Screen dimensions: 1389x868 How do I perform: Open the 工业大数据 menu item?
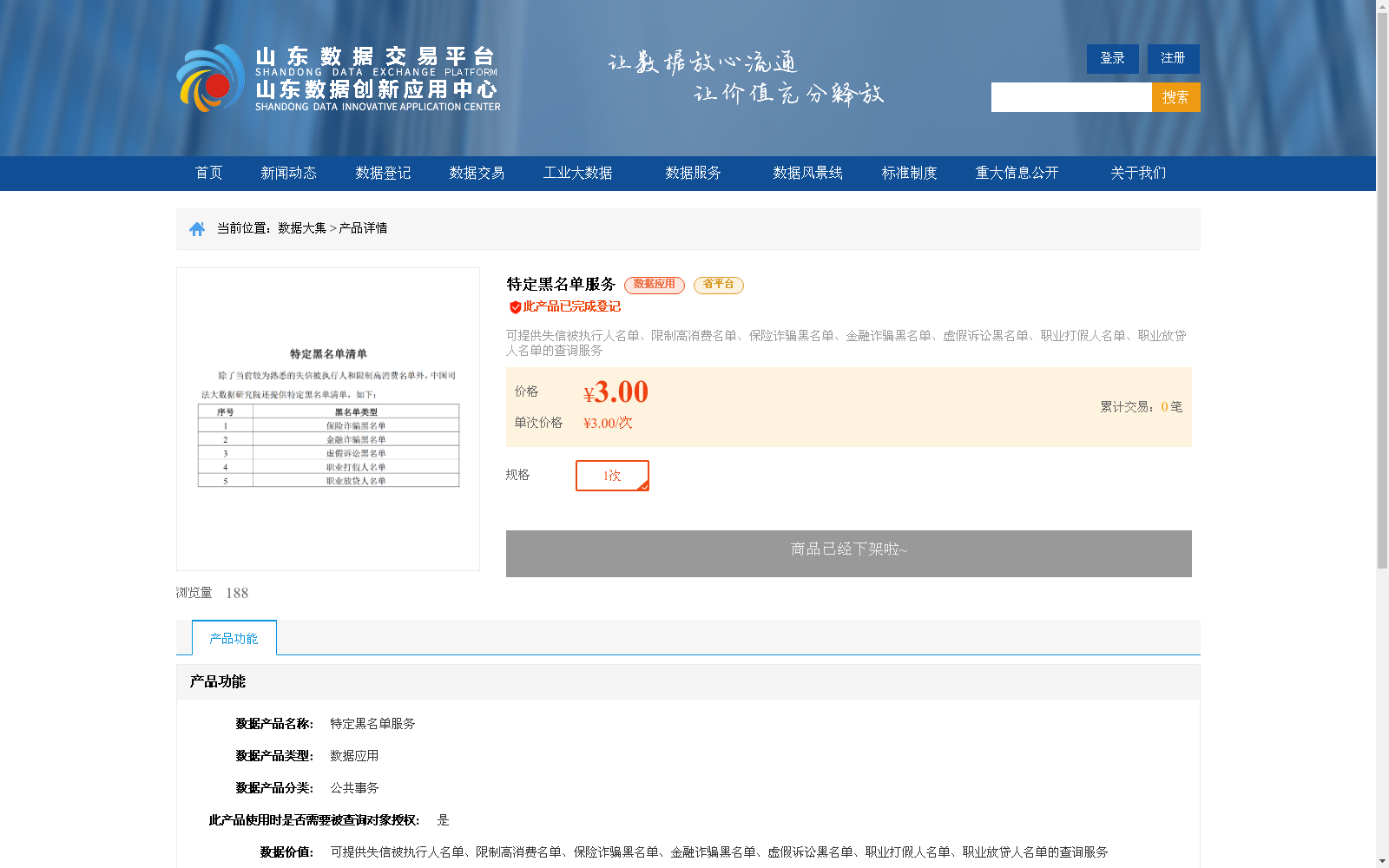[x=578, y=173]
